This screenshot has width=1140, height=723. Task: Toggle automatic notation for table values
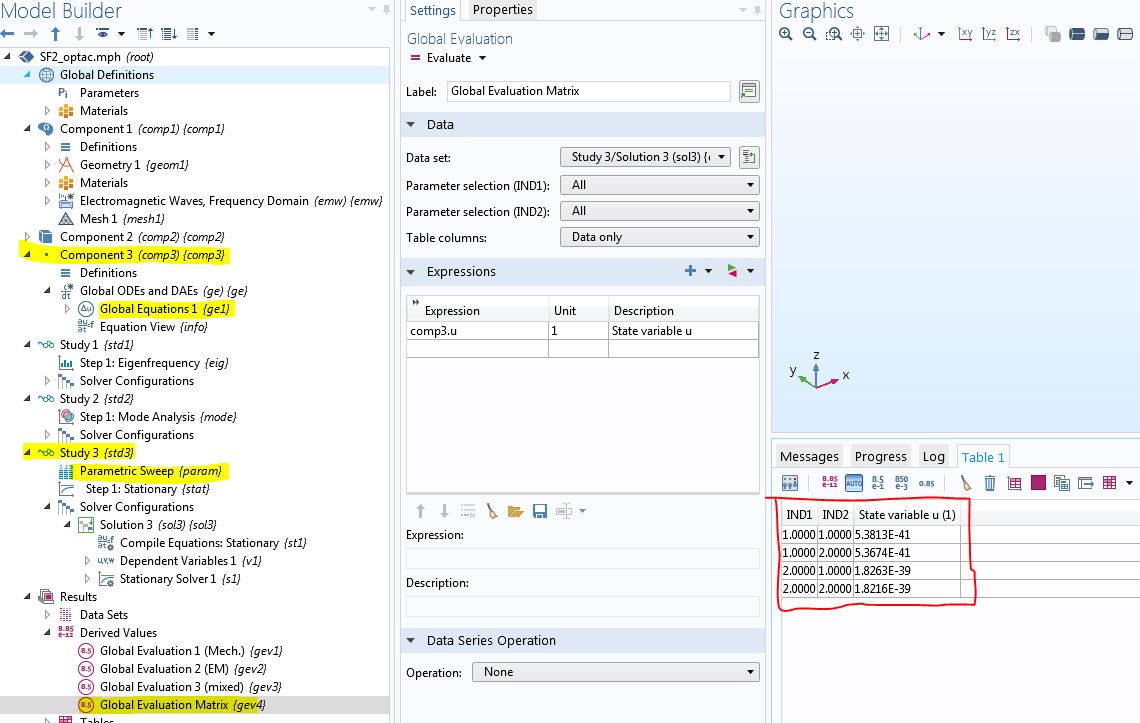coord(854,483)
